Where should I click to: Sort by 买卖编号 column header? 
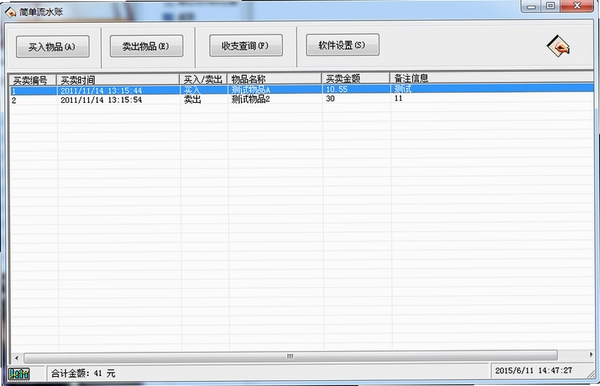pos(33,80)
